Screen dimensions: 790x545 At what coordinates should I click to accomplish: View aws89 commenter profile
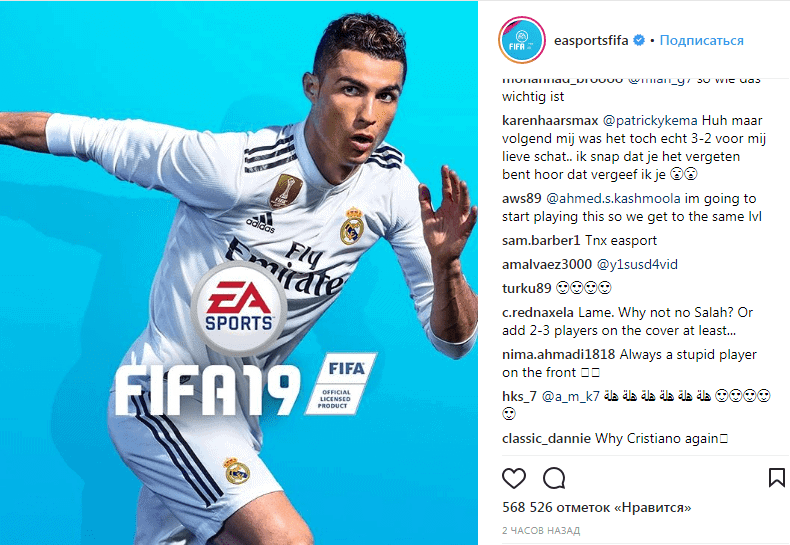[521, 198]
